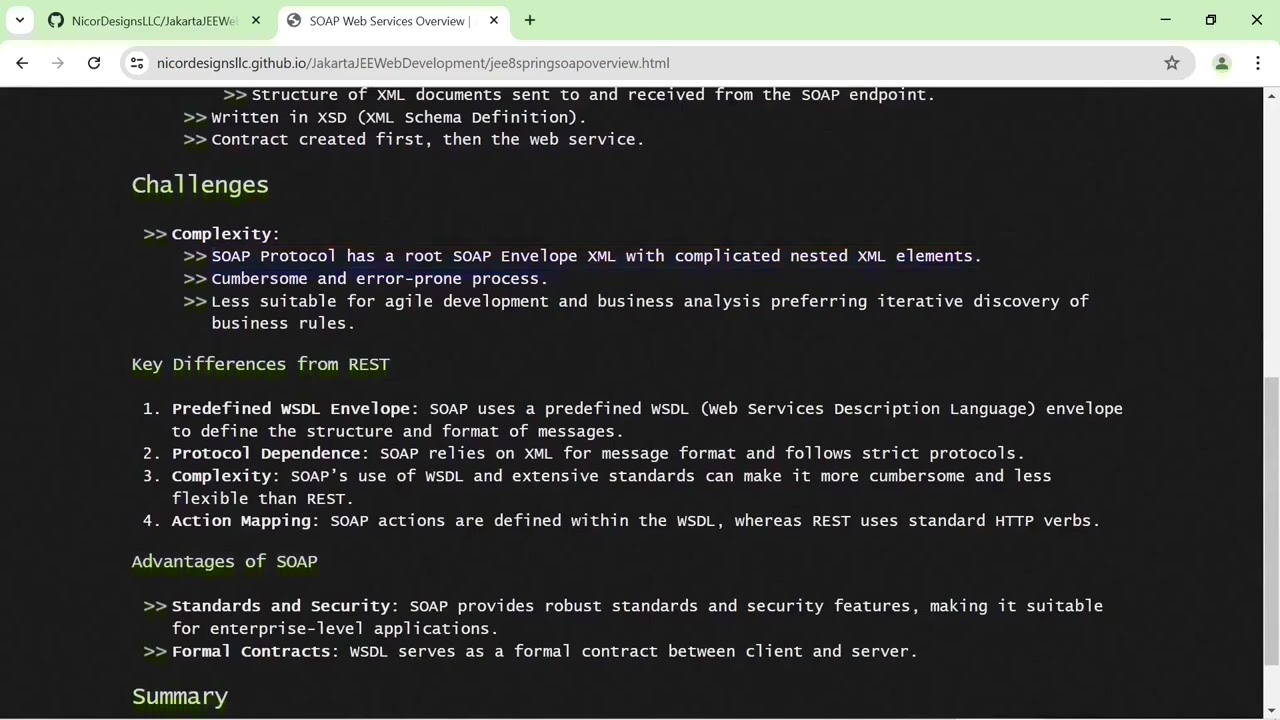
Task: View site information icon in address bar
Action: [137, 63]
